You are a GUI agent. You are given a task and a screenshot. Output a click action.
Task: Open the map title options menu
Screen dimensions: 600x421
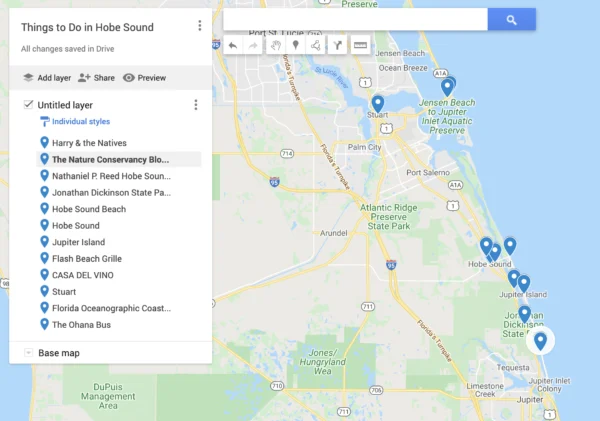200,26
